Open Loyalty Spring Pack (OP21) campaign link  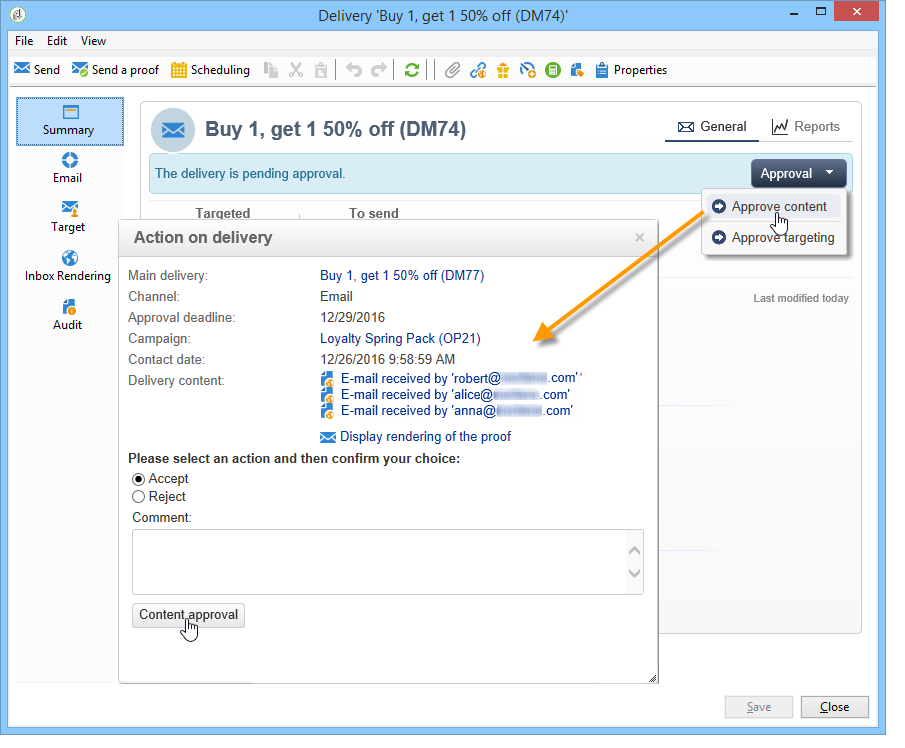click(x=401, y=339)
